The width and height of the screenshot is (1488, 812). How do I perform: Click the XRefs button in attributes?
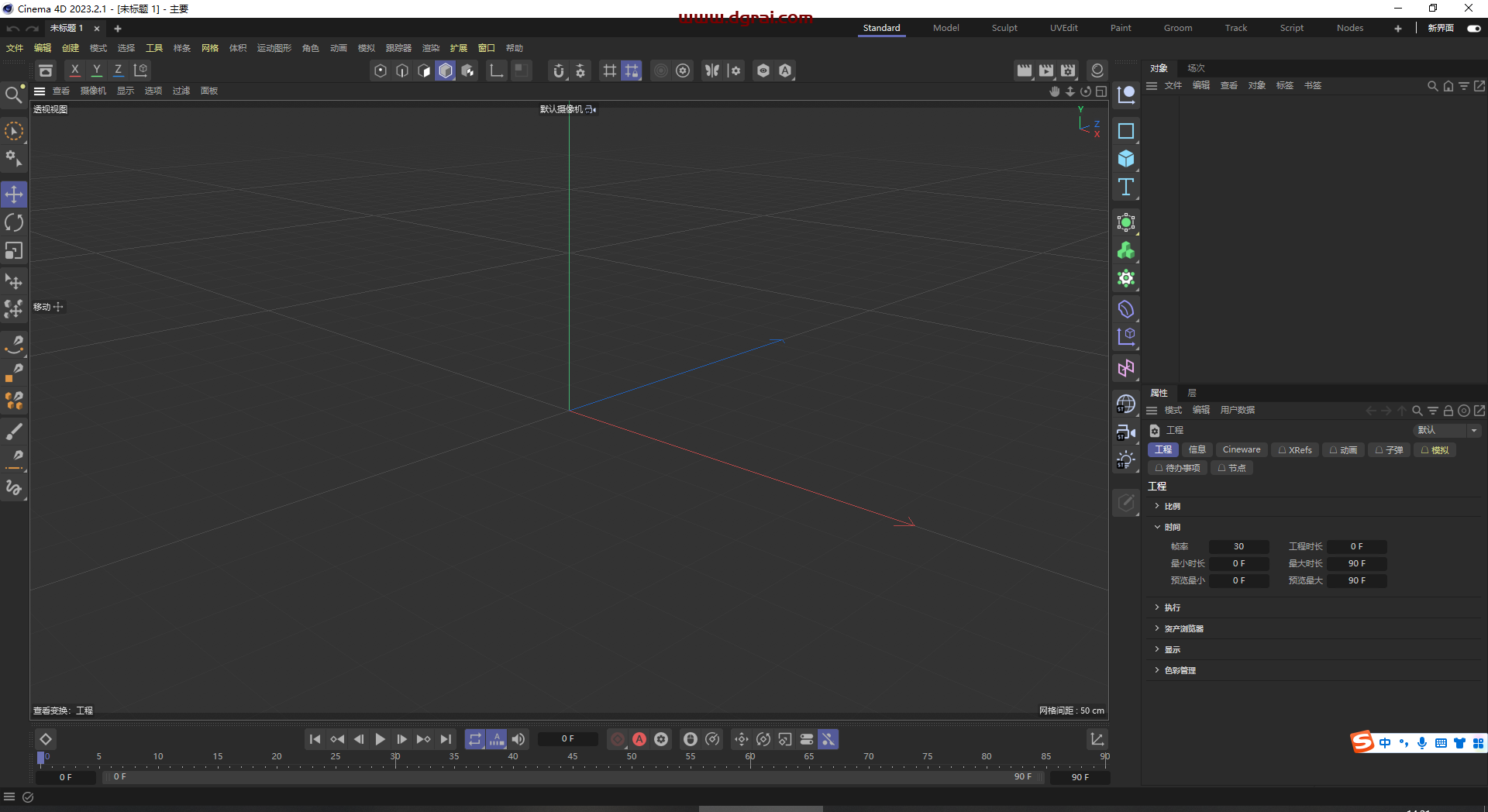pyautogui.click(x=1294, y=449)
